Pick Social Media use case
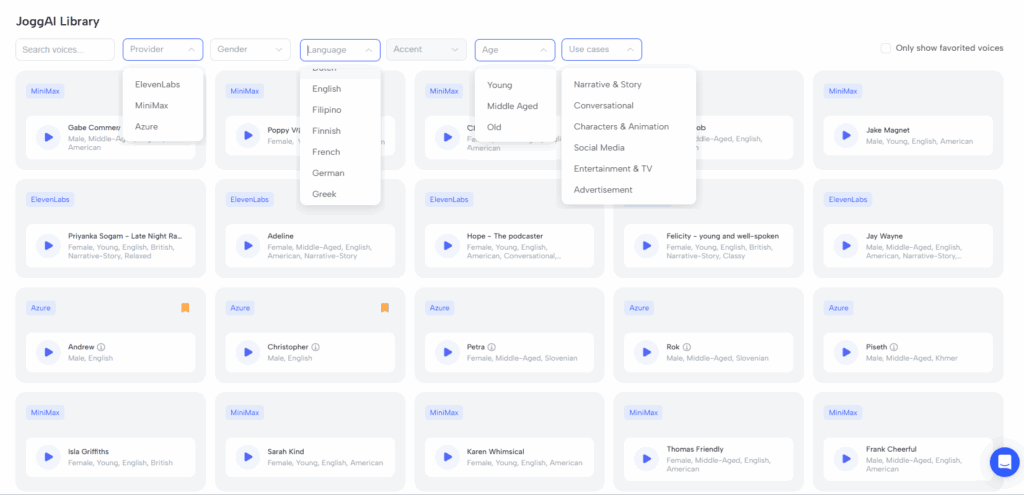This screenshot has width=1024, height=495. pos(599,148)
